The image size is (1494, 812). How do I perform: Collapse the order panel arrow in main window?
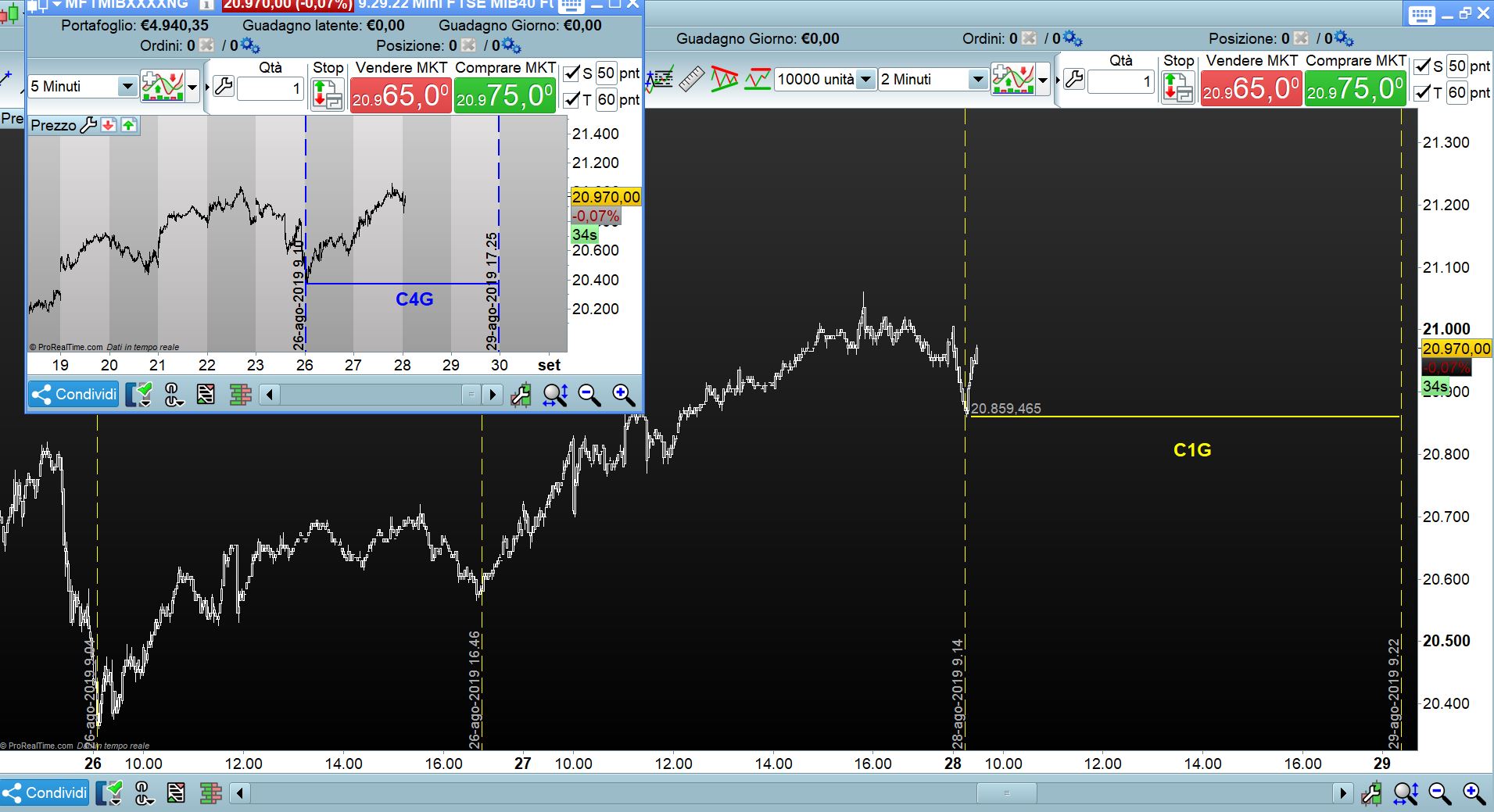(x=1058, y=79)
